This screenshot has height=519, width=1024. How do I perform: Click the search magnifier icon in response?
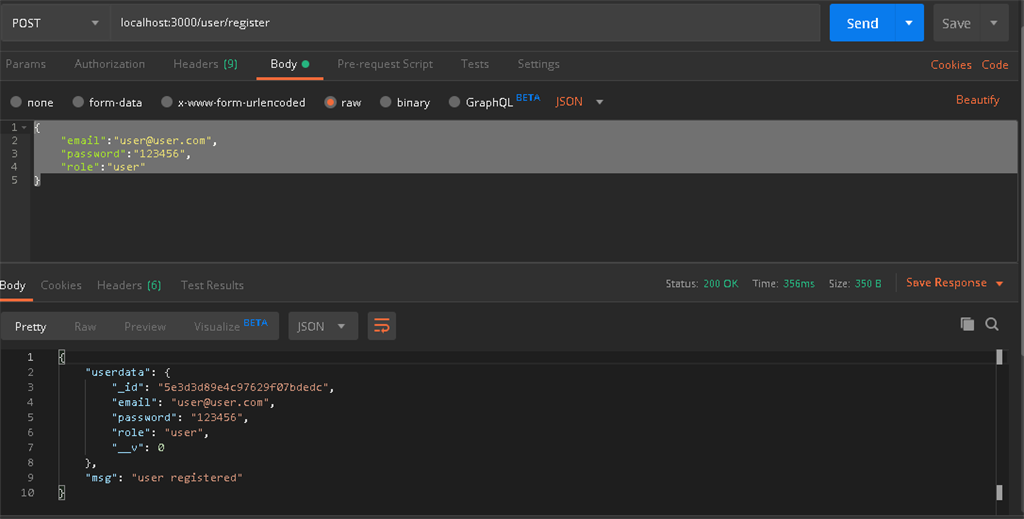point(992,324)
